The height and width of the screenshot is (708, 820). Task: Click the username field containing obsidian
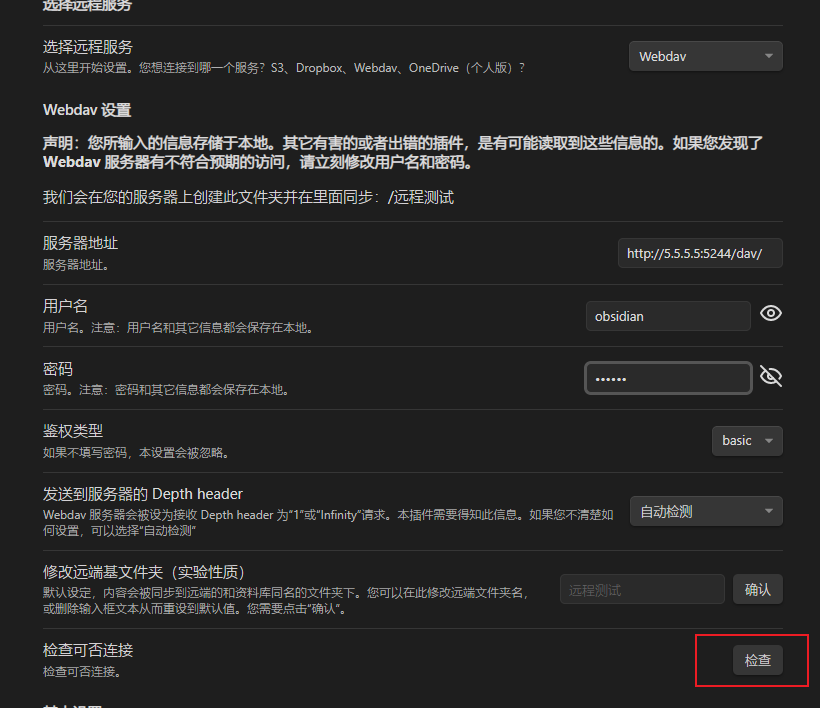(668, 316)
